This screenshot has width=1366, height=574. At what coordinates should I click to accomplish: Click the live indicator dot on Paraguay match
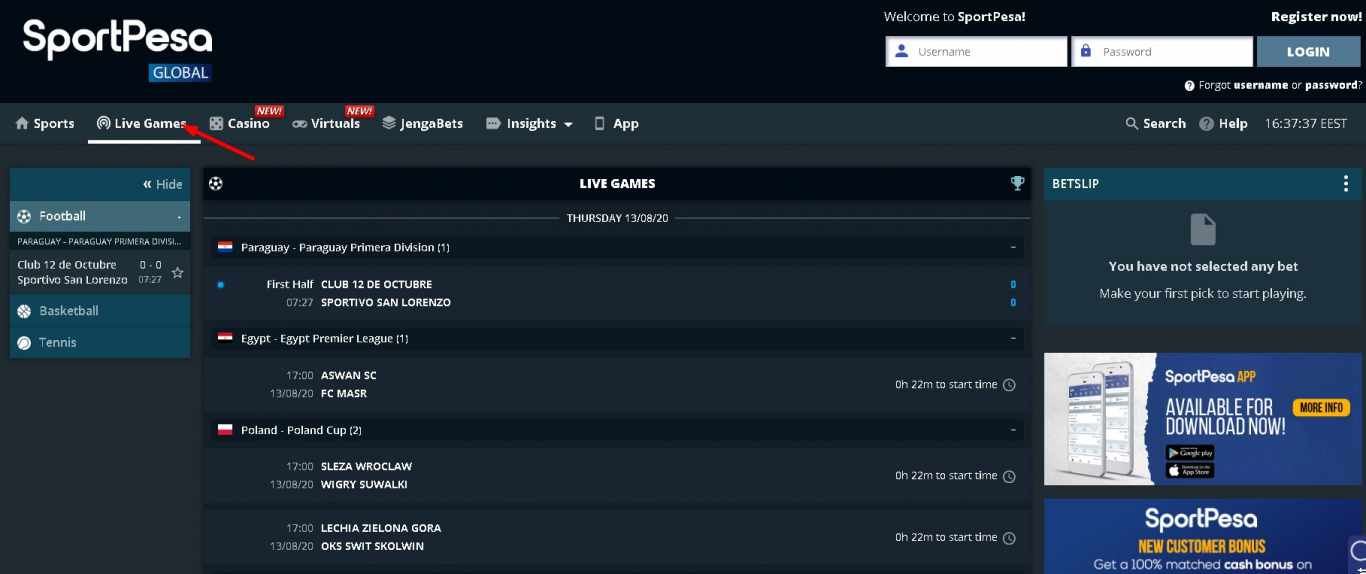[x=221, y=285]
